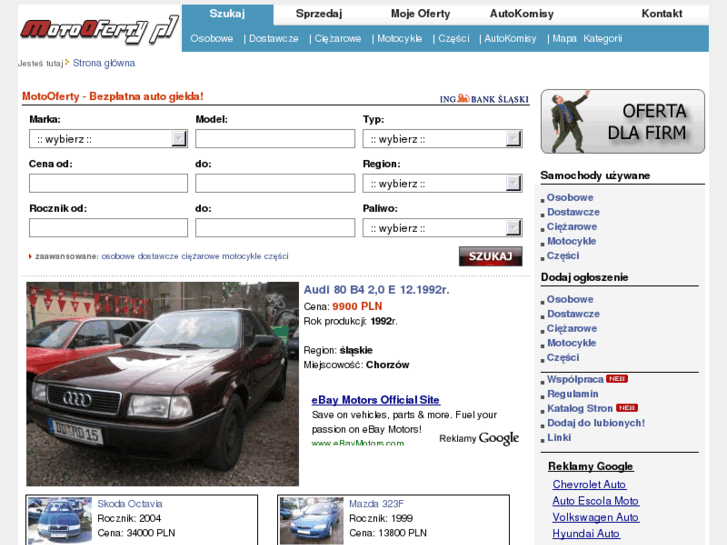Viewport: 727px width, 545px height.
Task: Expand the Region dropdown
Action: tap(442, 183)
